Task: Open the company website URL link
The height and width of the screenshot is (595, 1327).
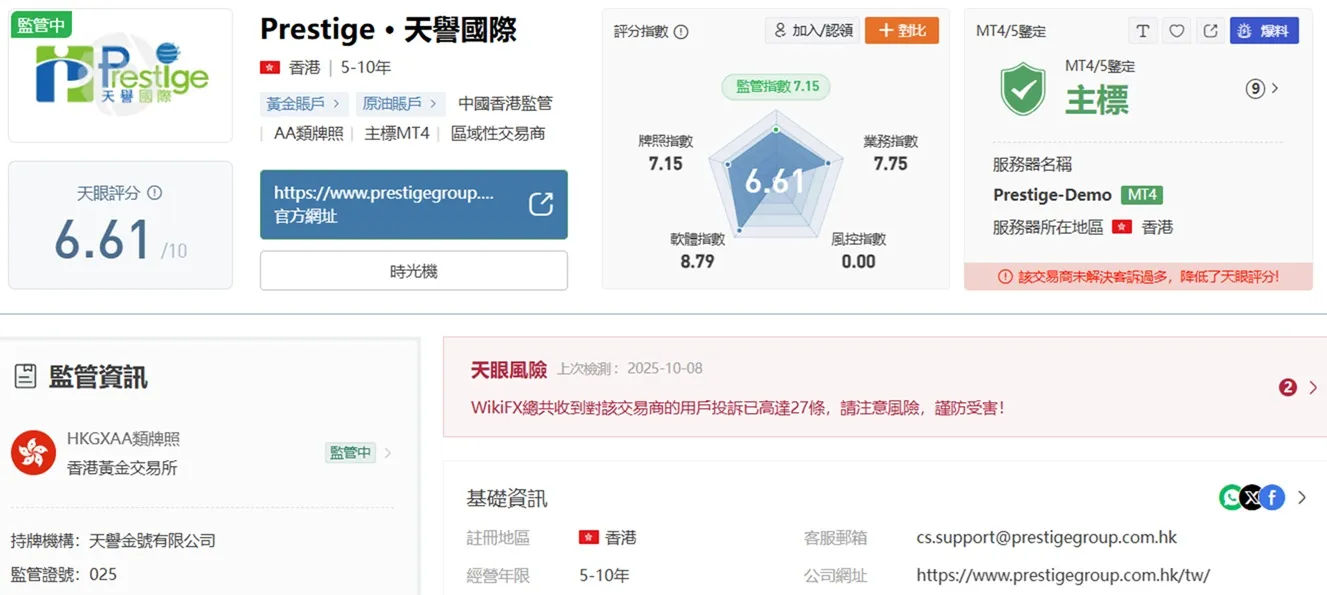Action: (1063, 575)
